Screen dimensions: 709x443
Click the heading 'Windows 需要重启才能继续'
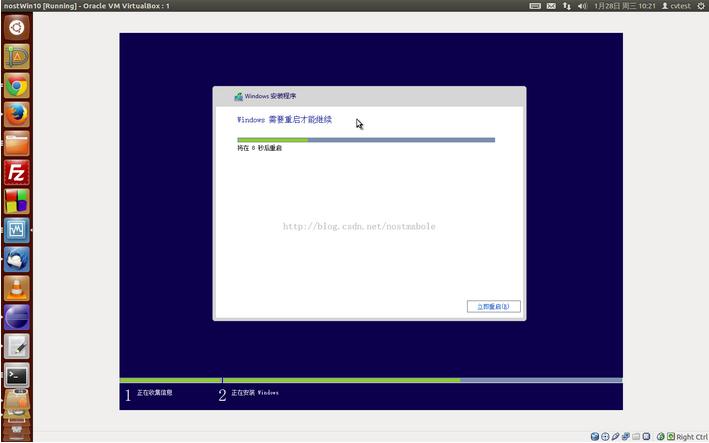coord(284,120)
